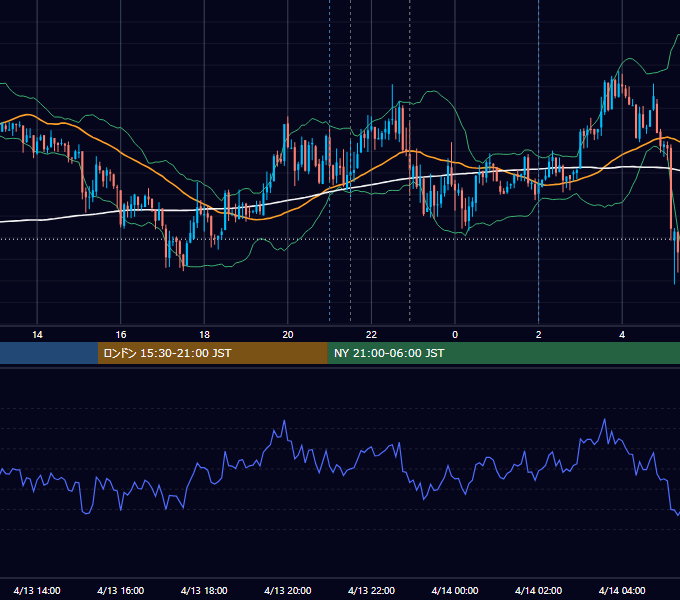Click the blue session bar before ロンドン
The image size is (680, 600).
click(x=49, y=353)
